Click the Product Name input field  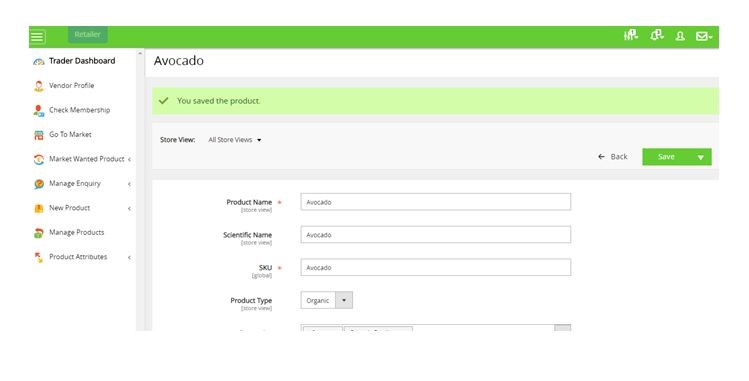[436, 202]
